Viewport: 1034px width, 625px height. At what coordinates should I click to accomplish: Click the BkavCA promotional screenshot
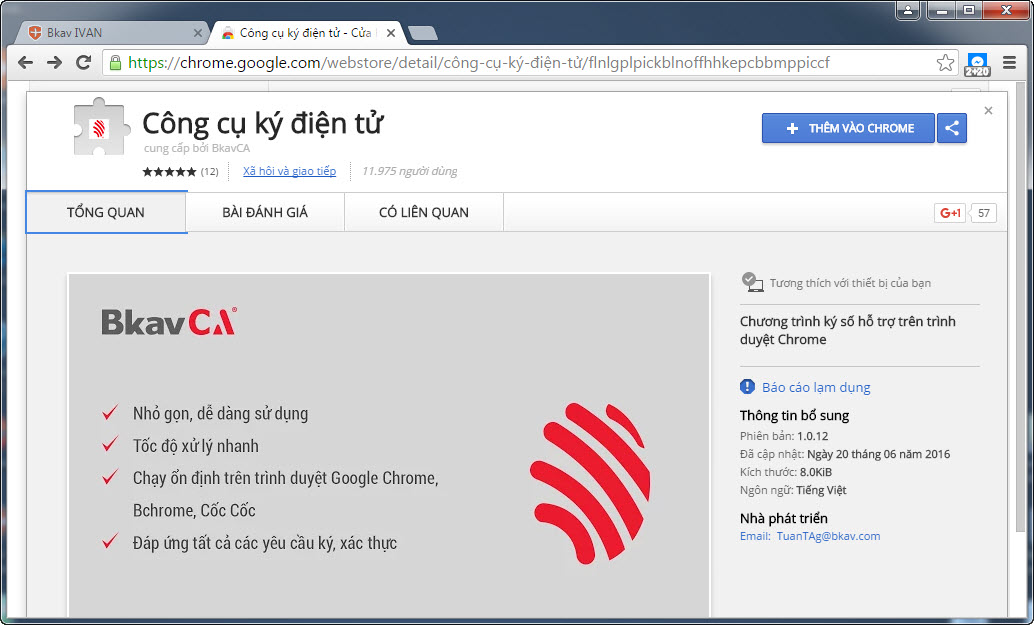tap(389, 446)
